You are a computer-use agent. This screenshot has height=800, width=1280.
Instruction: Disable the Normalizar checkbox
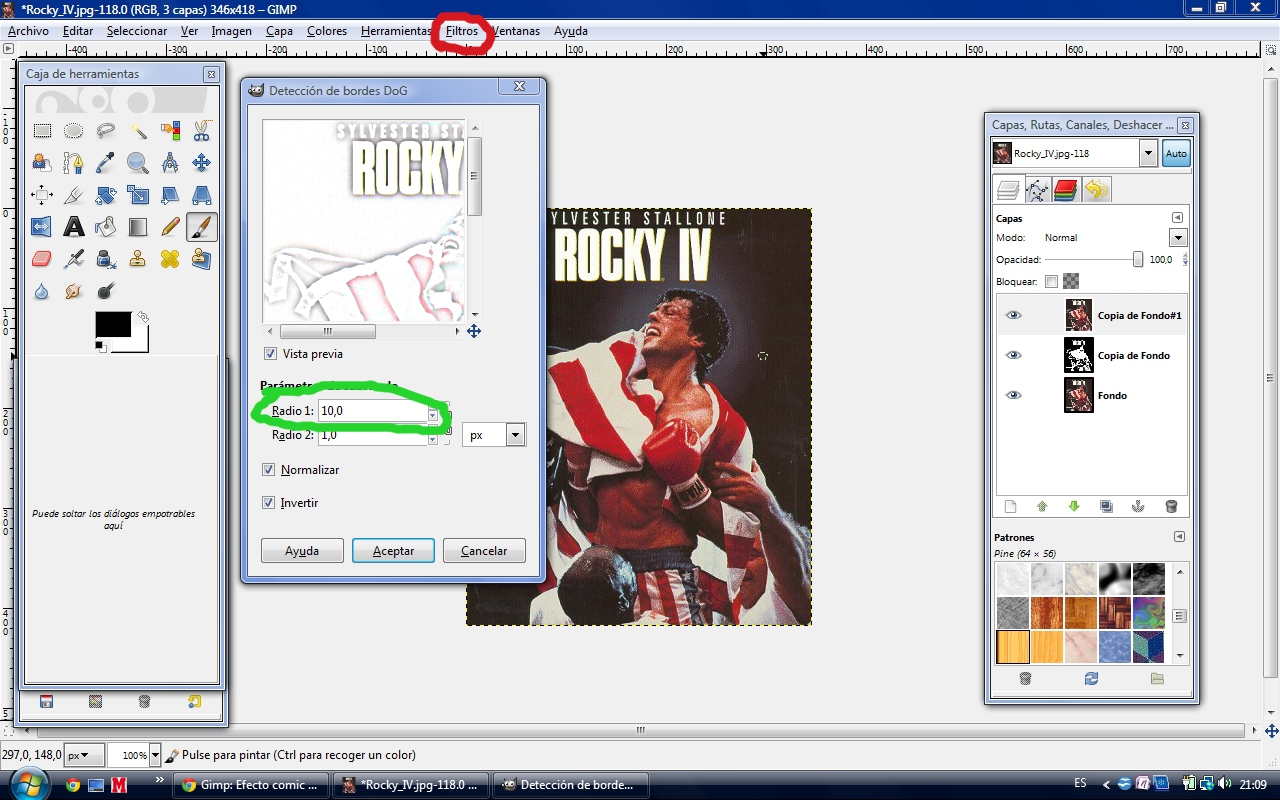click(268, 469)
